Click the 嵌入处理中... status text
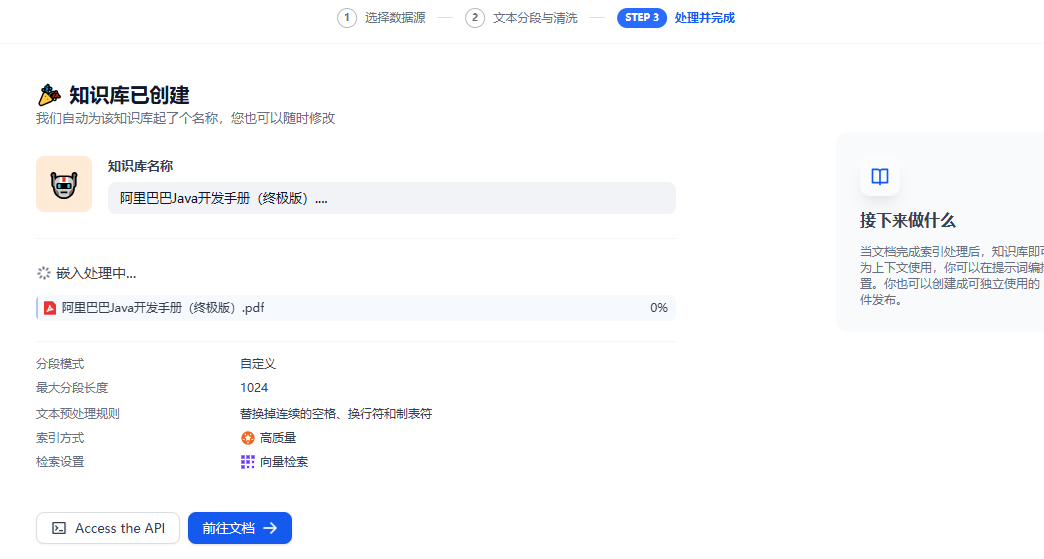The width and height of the screenshot is (1044, 559). [96, 274]
